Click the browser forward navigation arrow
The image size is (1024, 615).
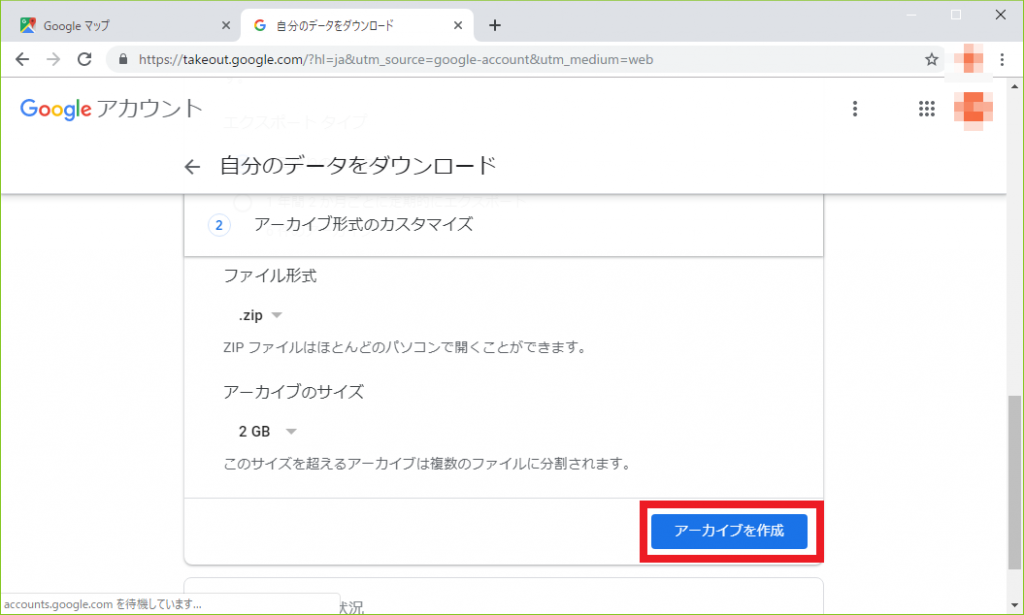point(53,60)
